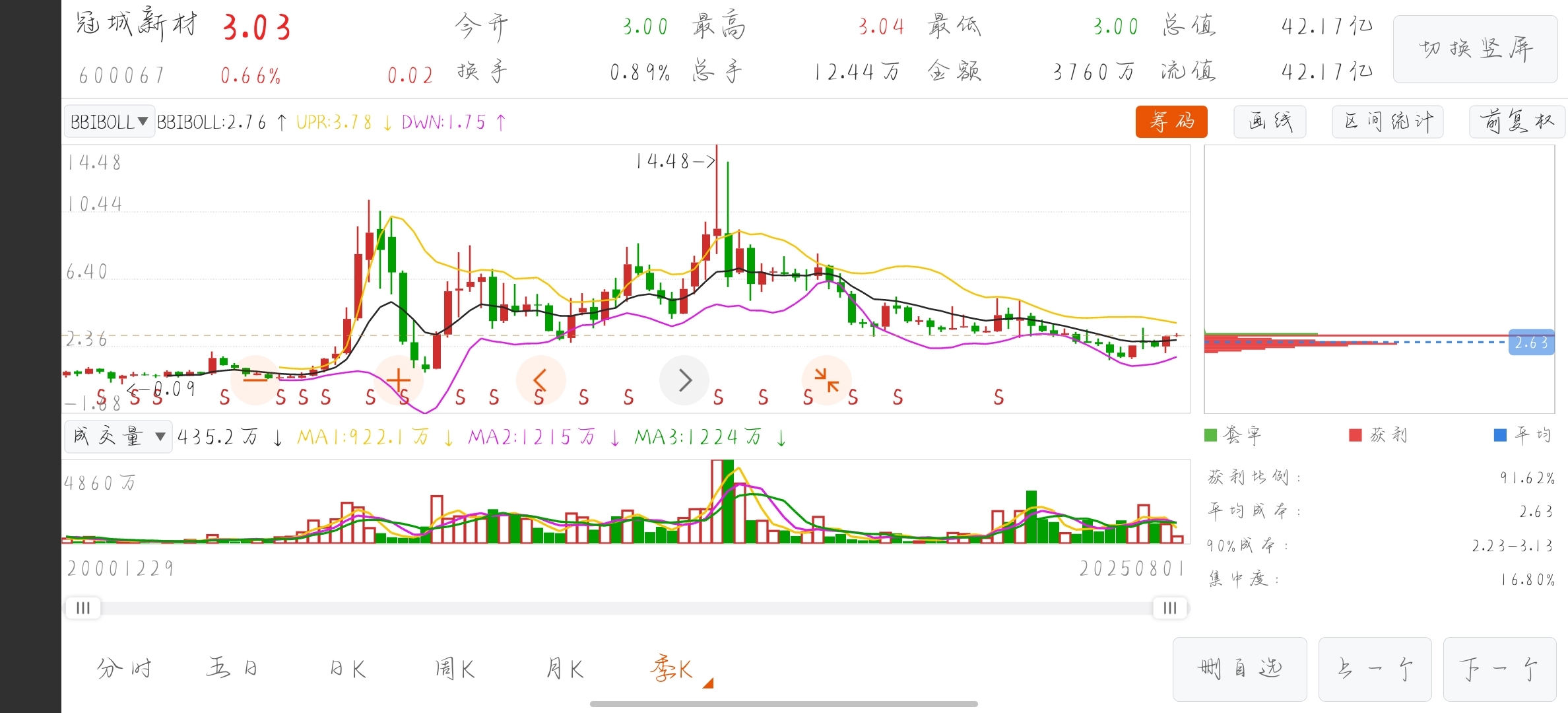Tap the 总手 12.44万 value
This screenshot has height=713, width=1568.
click(857, 72)
